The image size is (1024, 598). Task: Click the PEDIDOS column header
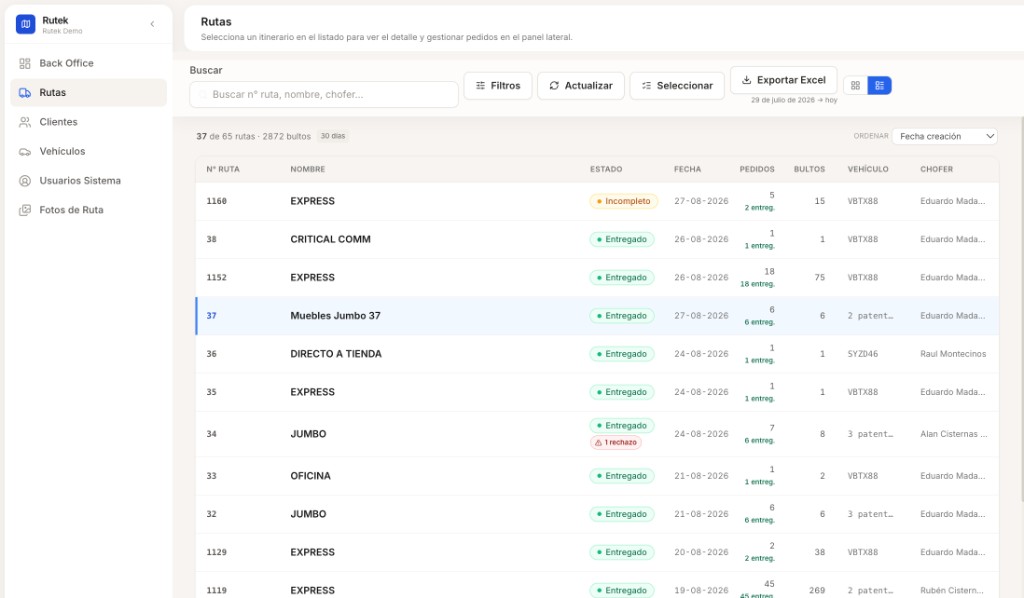pyautogui.click(x=757, y=169)
